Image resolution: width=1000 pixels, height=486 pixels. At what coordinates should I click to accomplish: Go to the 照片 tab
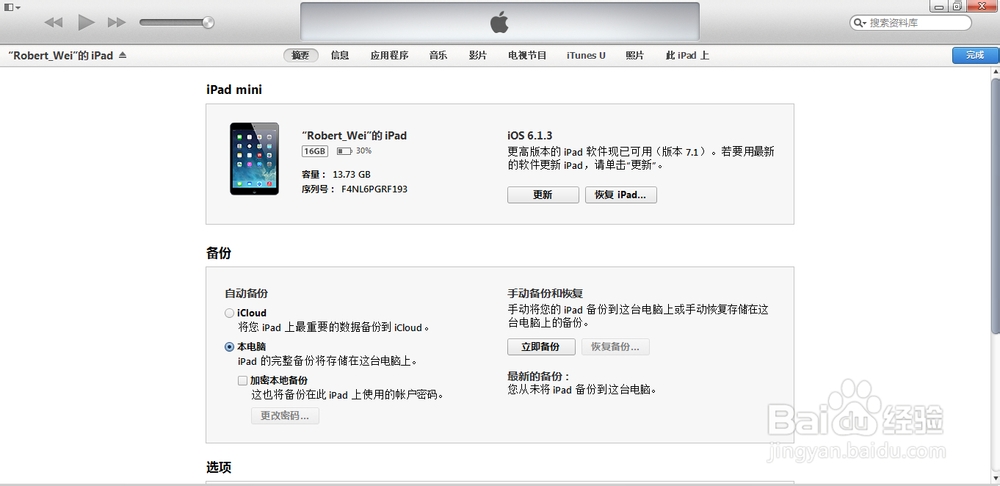(x=635, y=55)
